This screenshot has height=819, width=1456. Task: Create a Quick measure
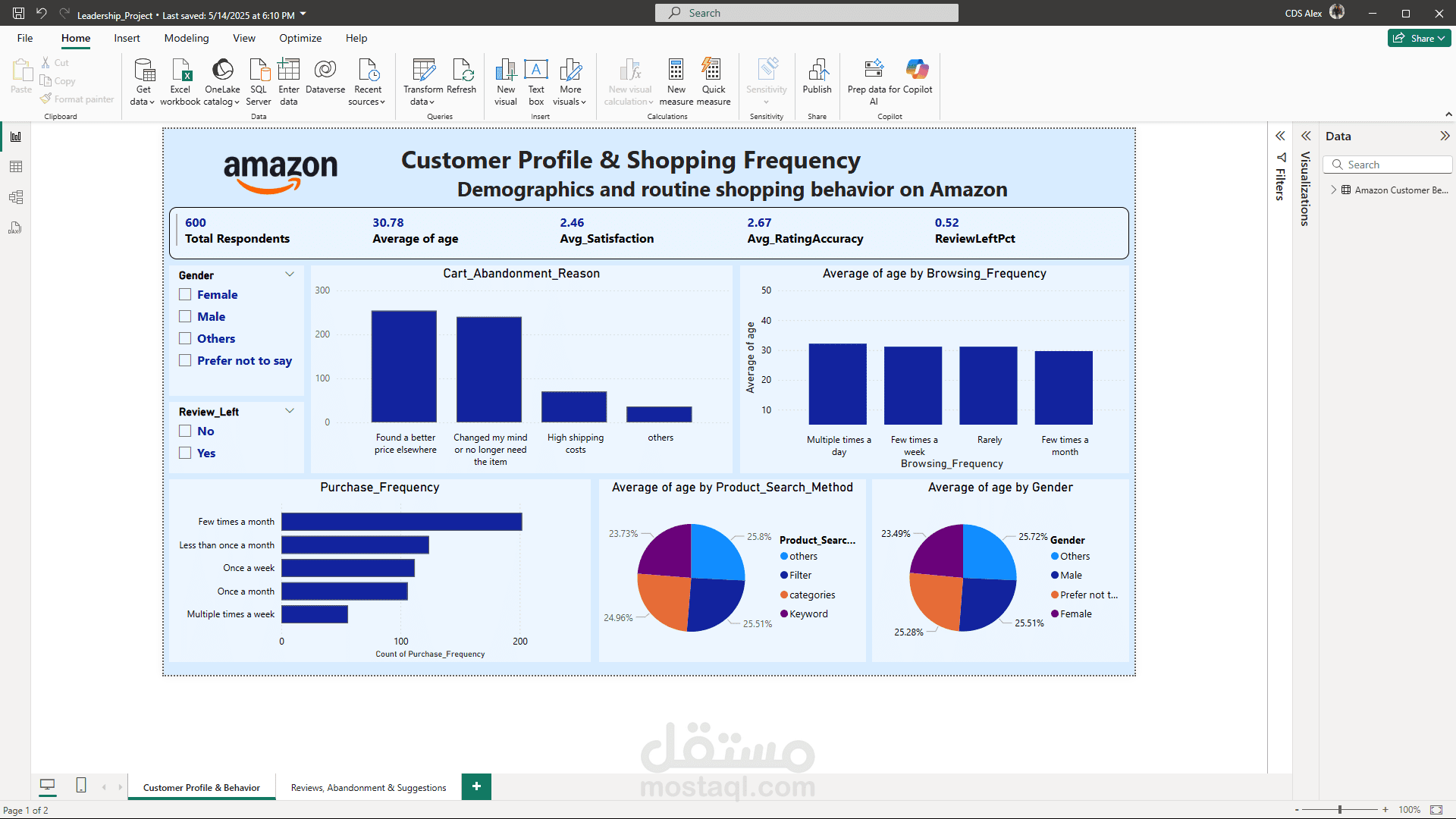[x=714, y=82]
